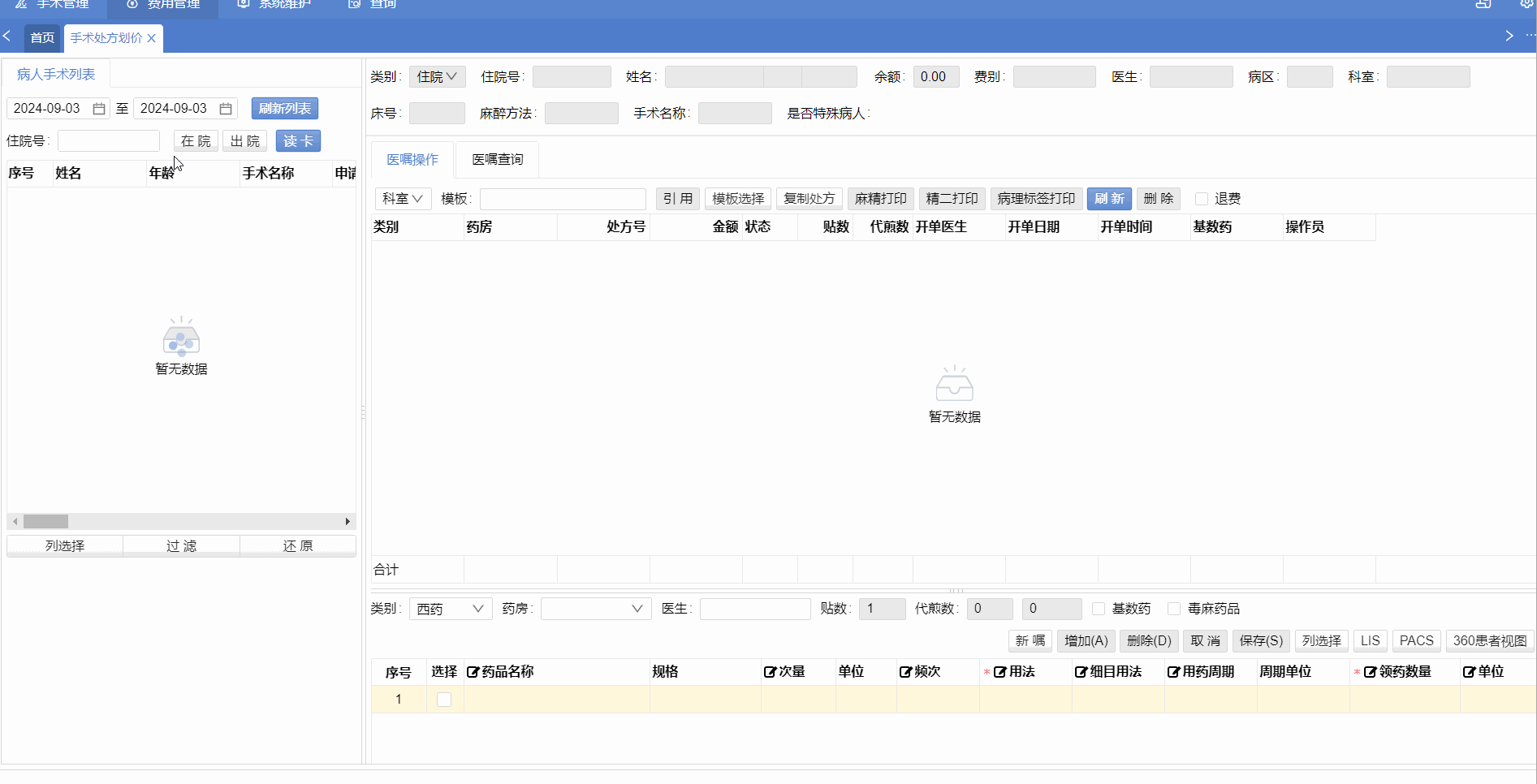
Task: Select the 病人手术列表 tab
Action: 56,74
